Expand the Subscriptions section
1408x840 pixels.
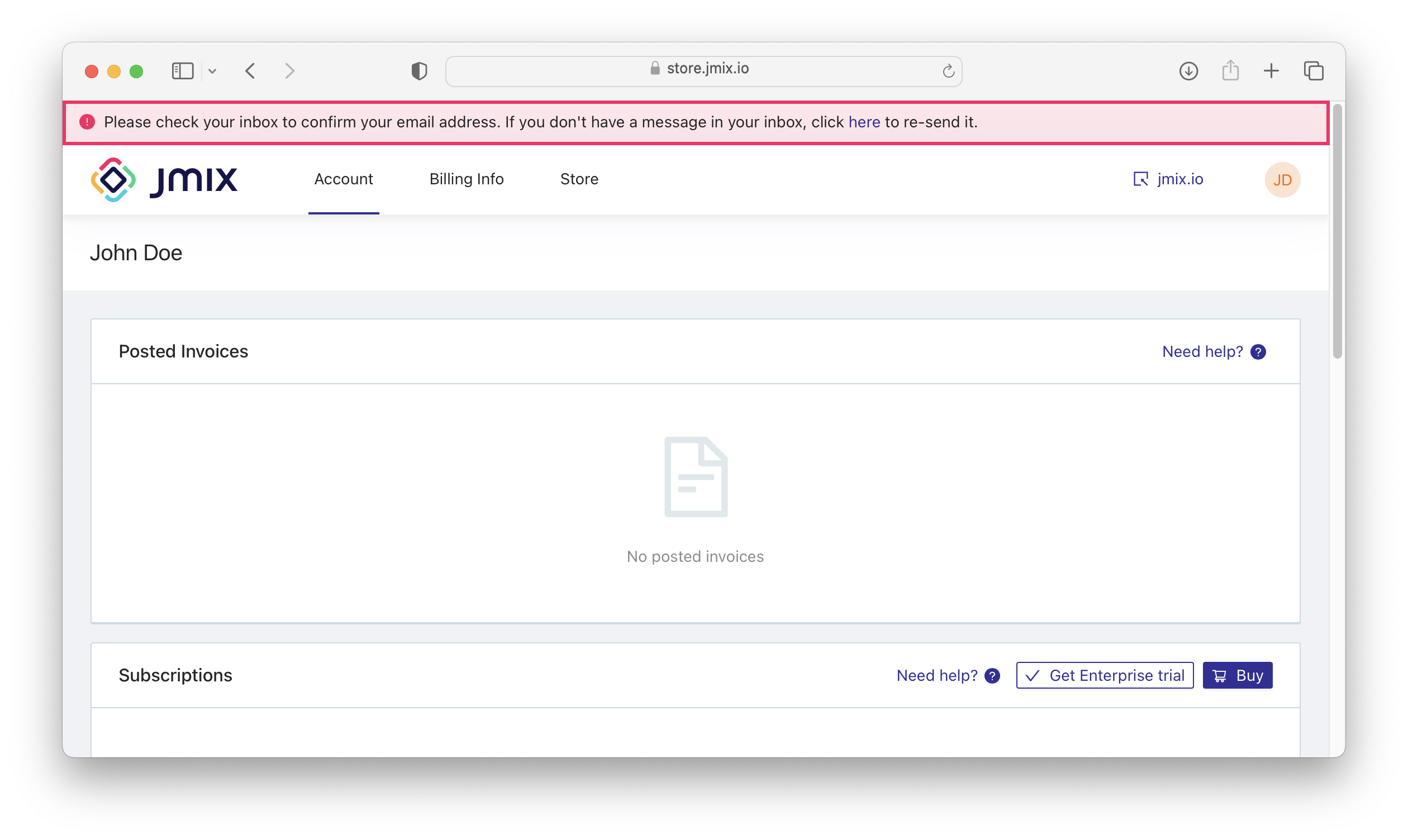(176, 675)
